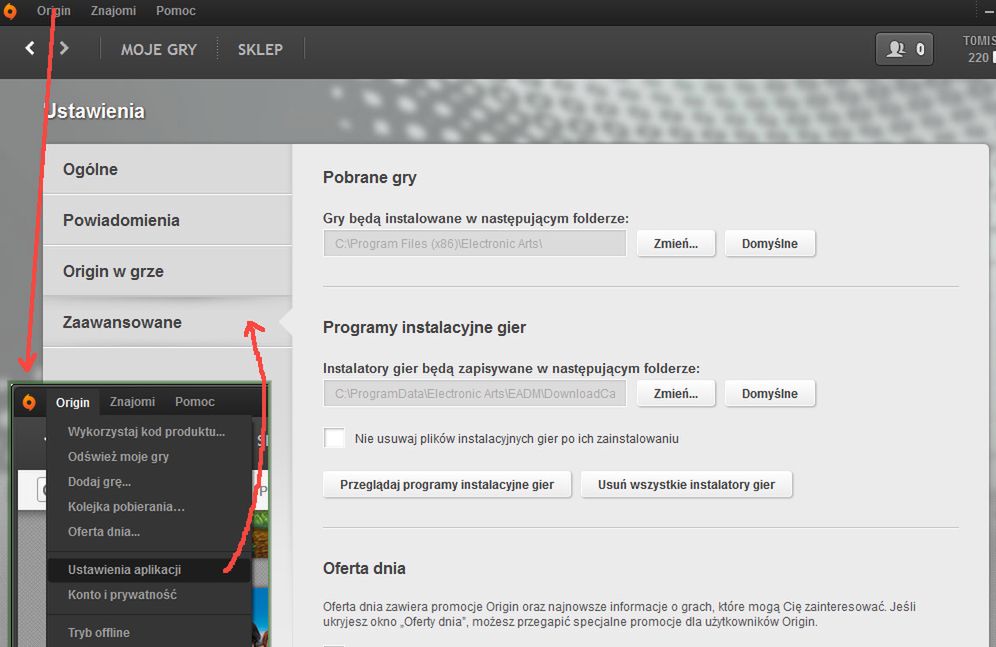Click the installers folder path field
Screen dimensions: 996x647
click(x=475, y=393)
